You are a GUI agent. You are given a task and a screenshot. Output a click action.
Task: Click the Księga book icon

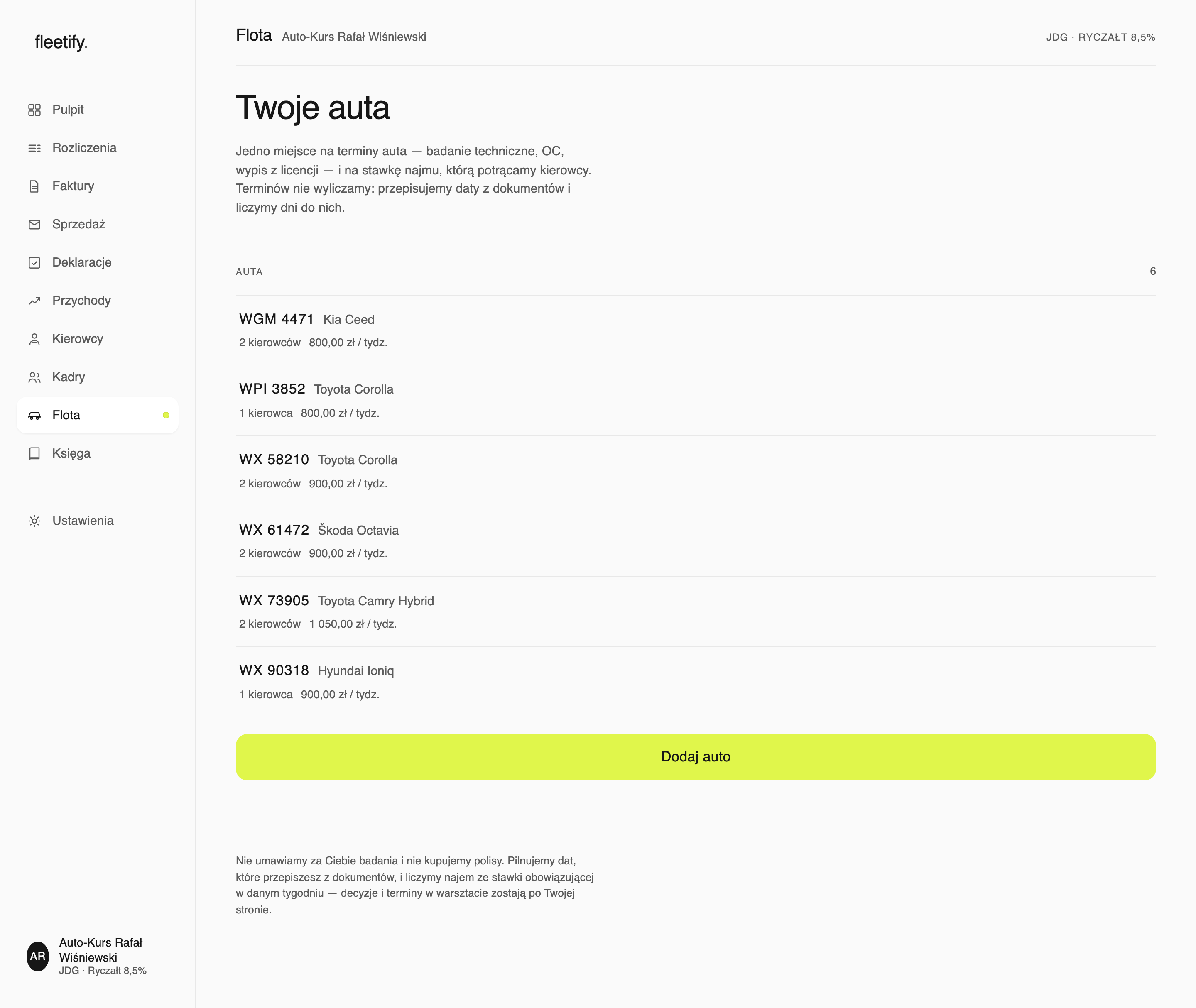[x=34, y=453]
